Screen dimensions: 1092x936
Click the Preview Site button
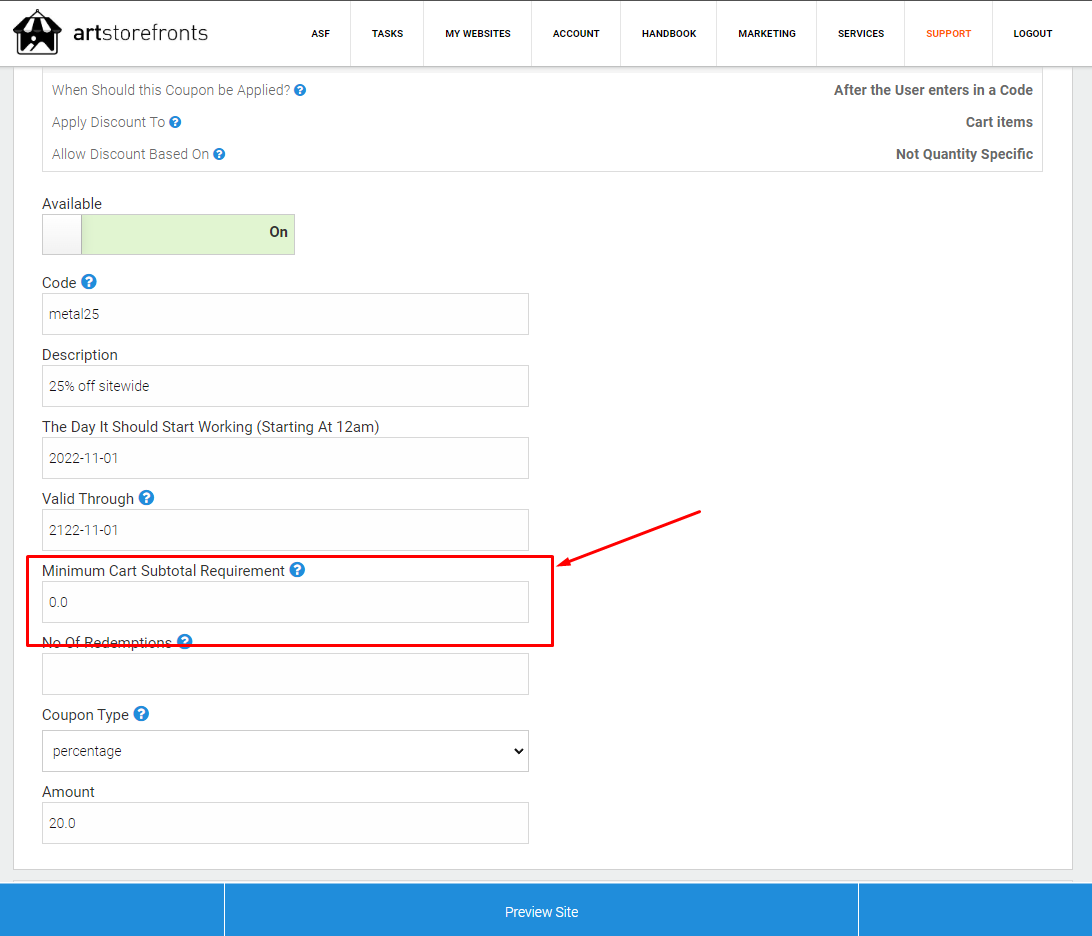point(542,912)
